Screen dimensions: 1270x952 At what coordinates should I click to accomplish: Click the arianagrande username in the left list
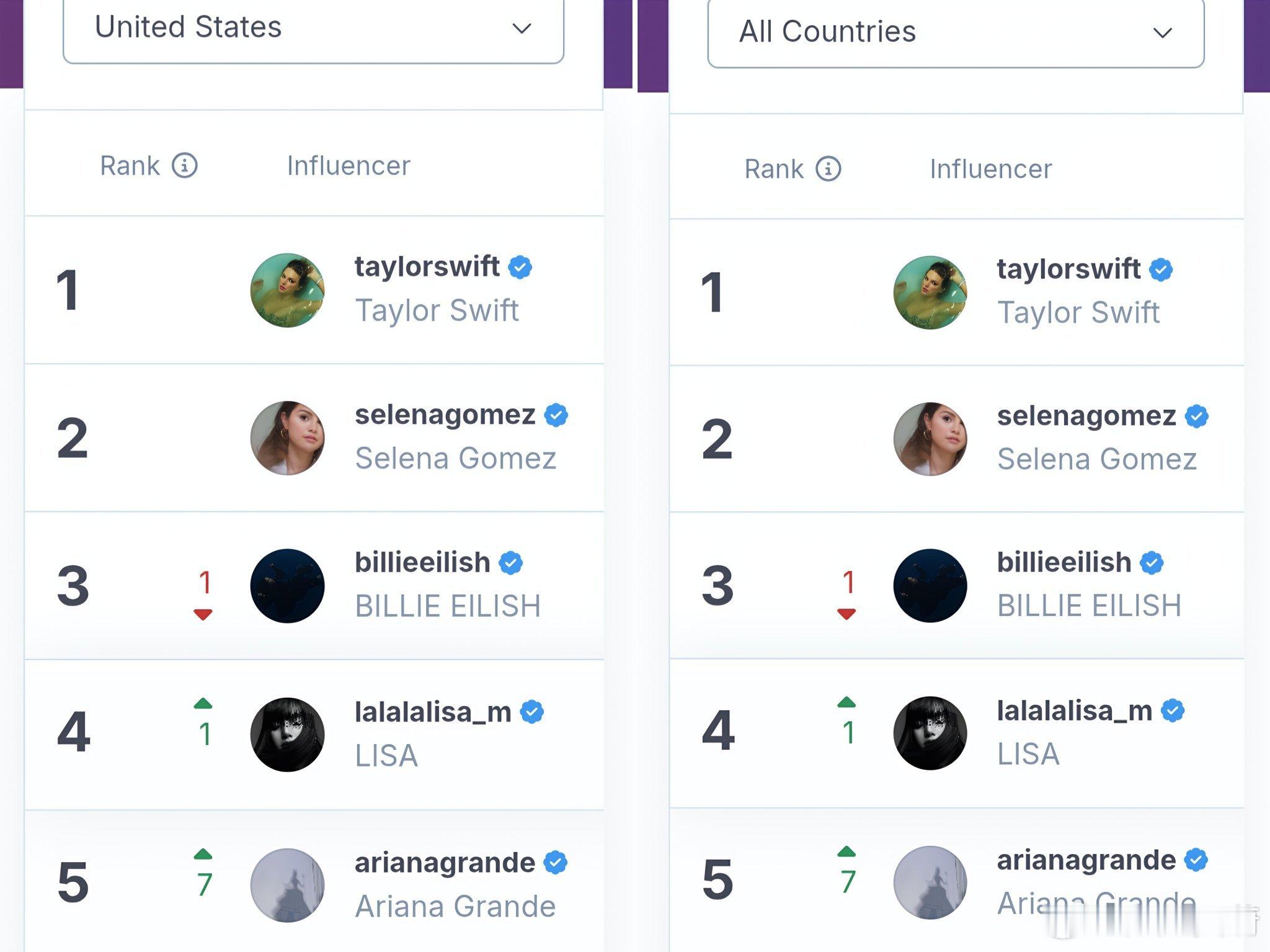point(445,863)
